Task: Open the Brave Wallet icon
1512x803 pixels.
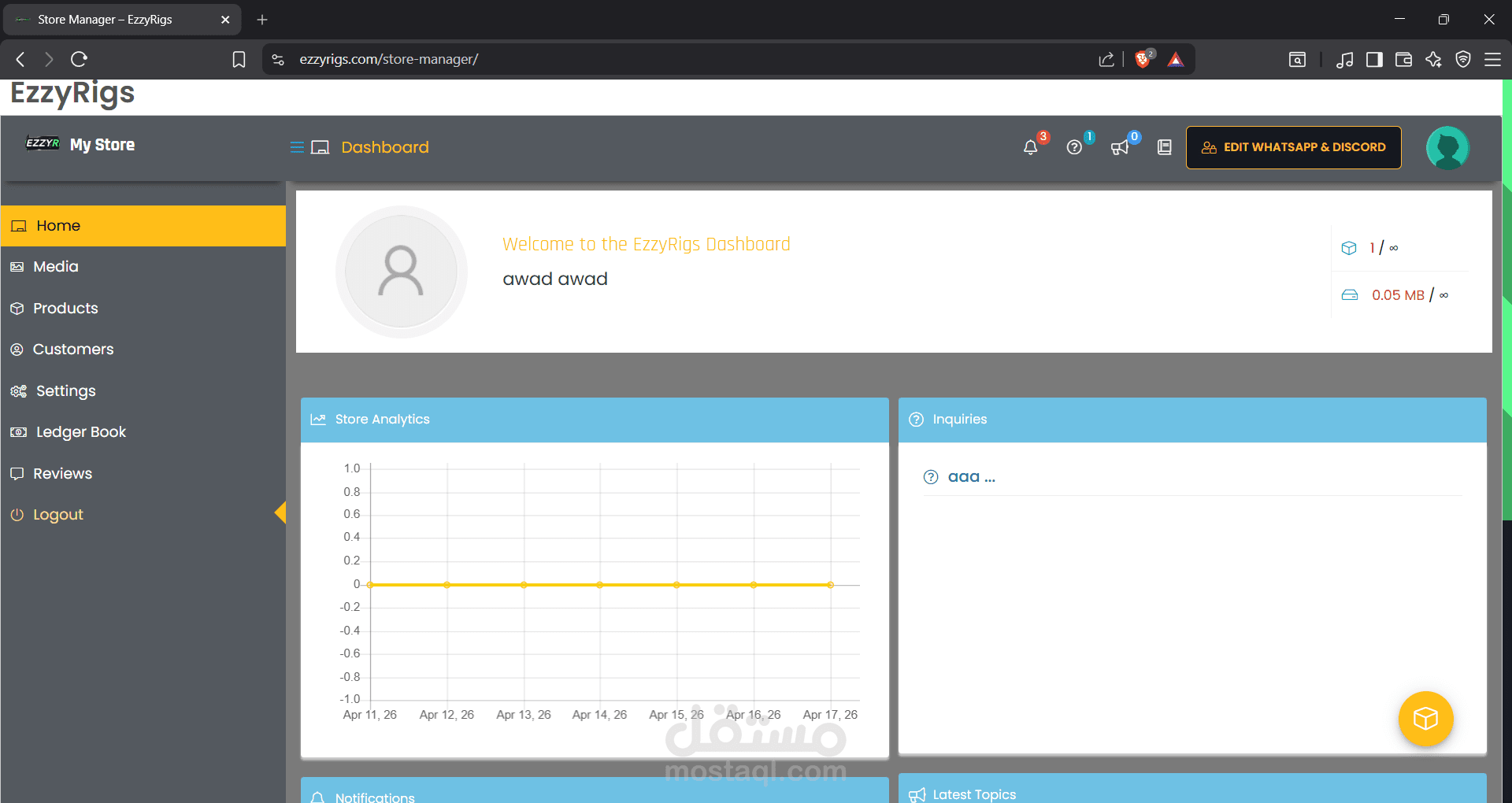Action: [1403, 59]
